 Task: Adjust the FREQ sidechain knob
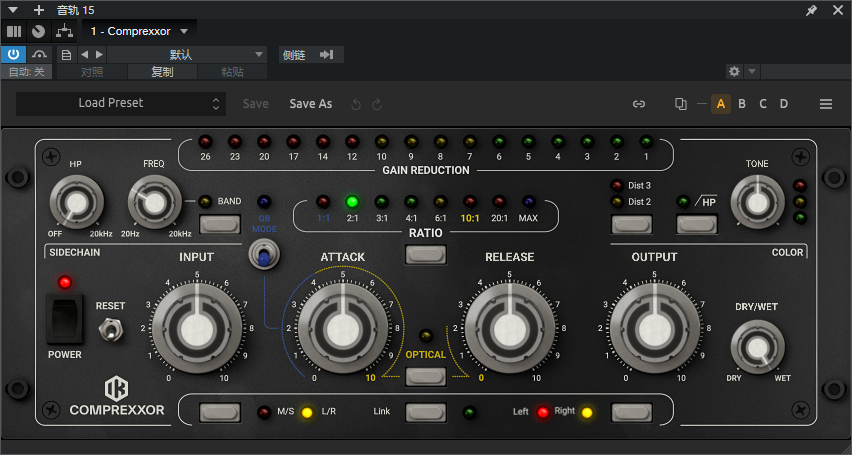[155, 202]
